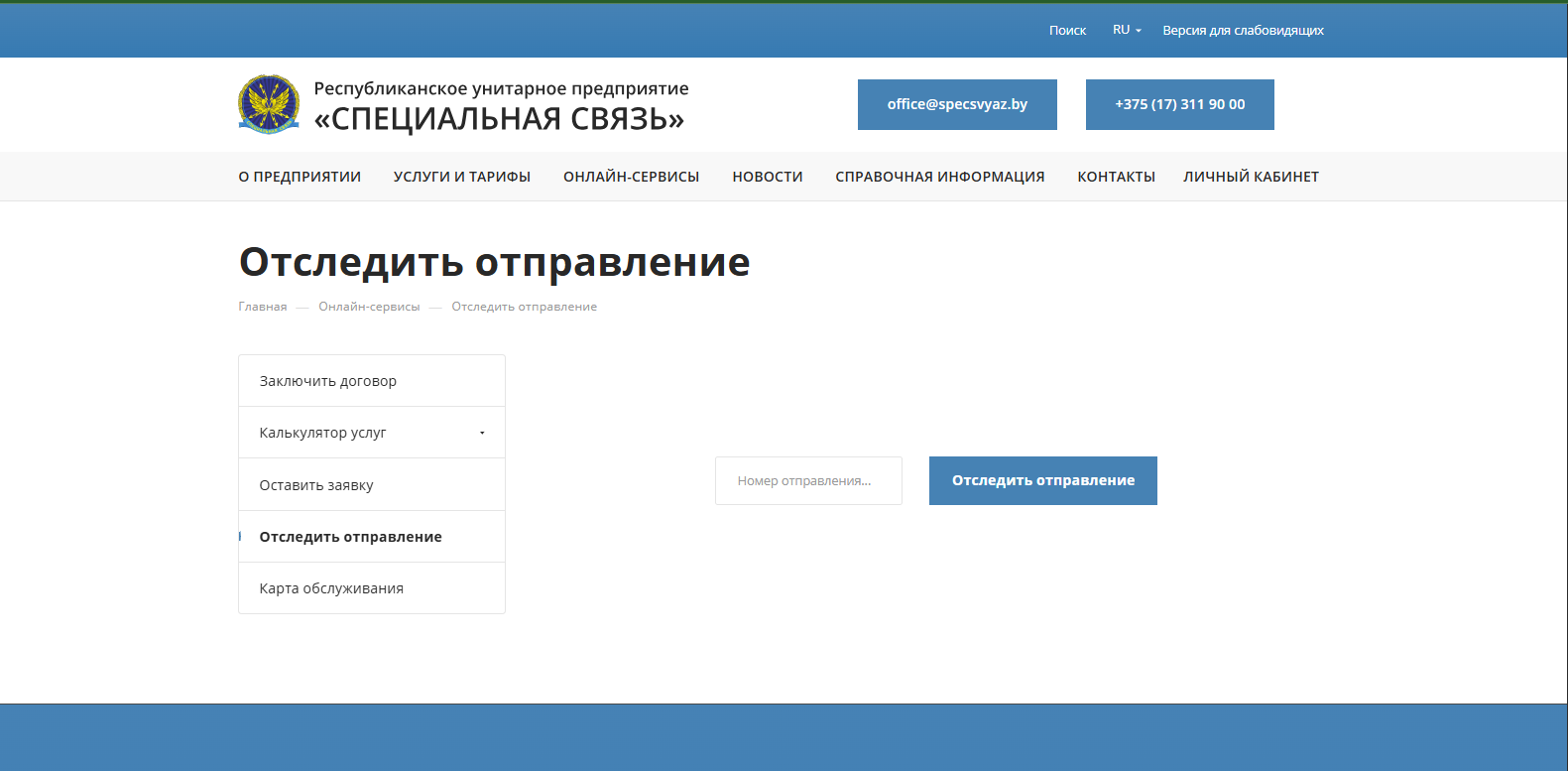The height and width of the screenshot is (771, 1568).
Task: Go to the НОВОСТИ section
Action: click(x=768, y=177)
